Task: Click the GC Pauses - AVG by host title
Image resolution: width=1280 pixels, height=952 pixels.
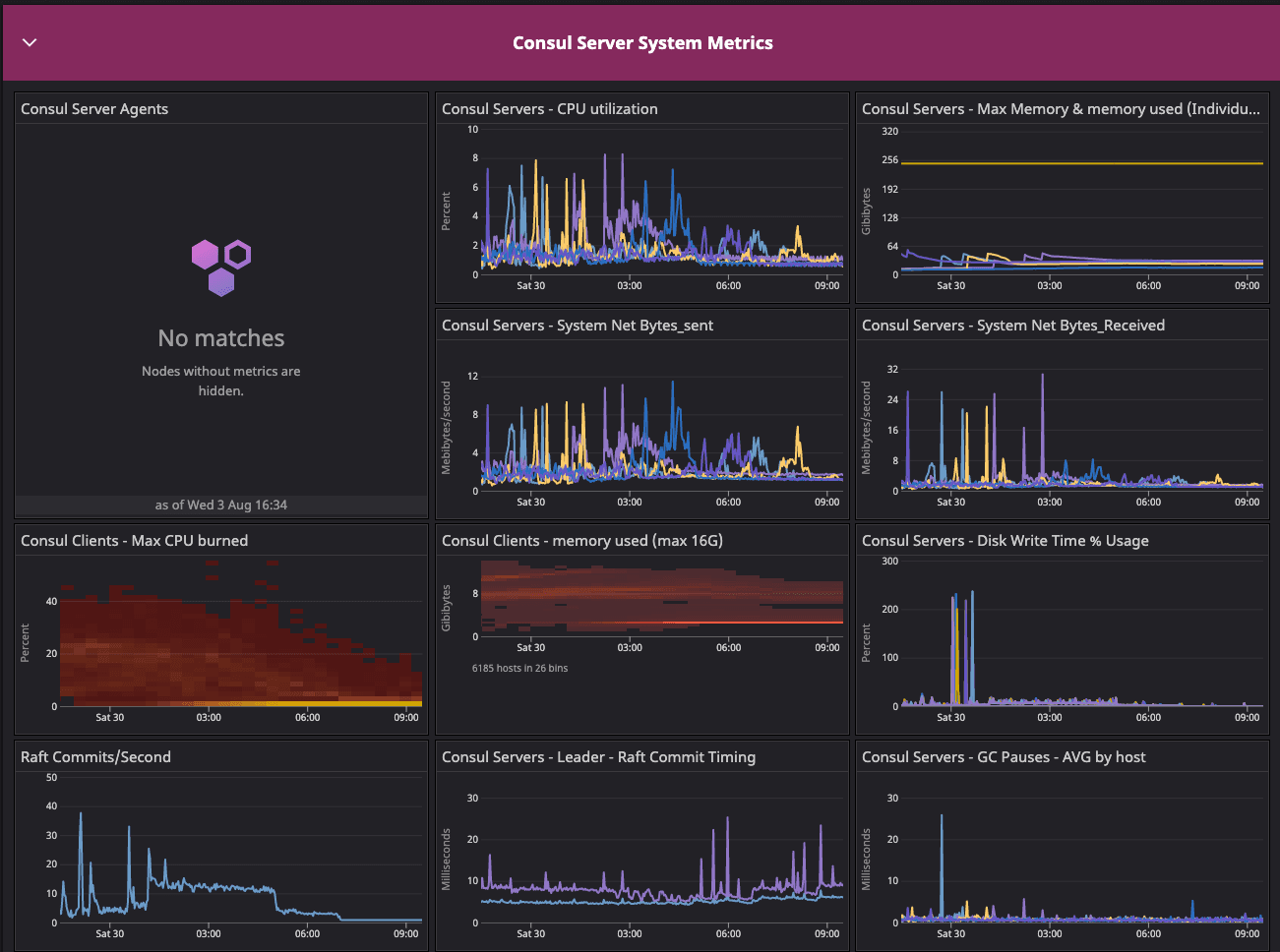Action: (1004, 757)
